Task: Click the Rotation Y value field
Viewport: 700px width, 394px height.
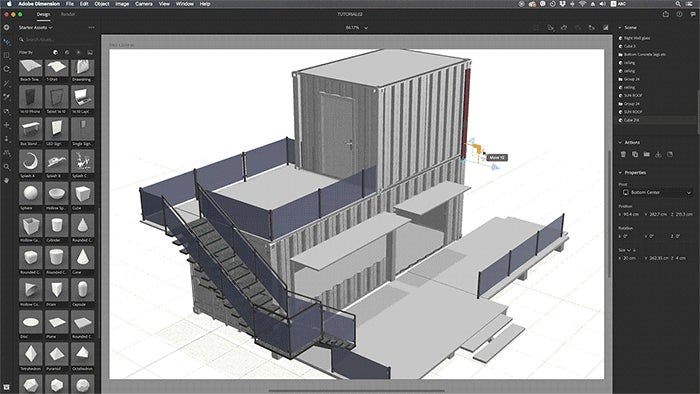Action: pos(651,236)
